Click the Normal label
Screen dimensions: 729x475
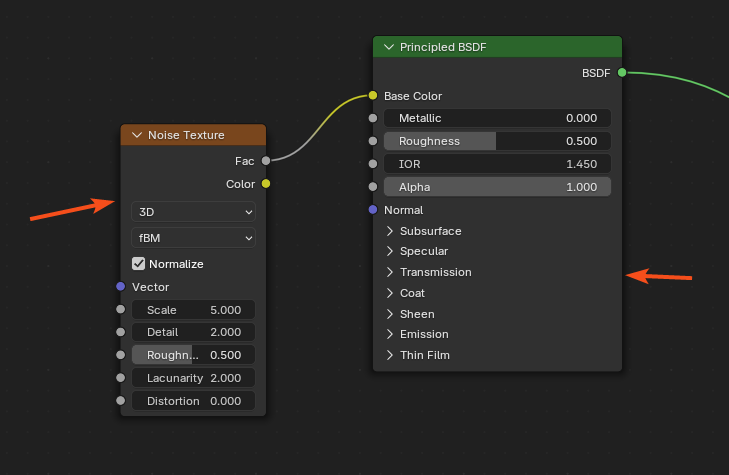click(404, 210)
